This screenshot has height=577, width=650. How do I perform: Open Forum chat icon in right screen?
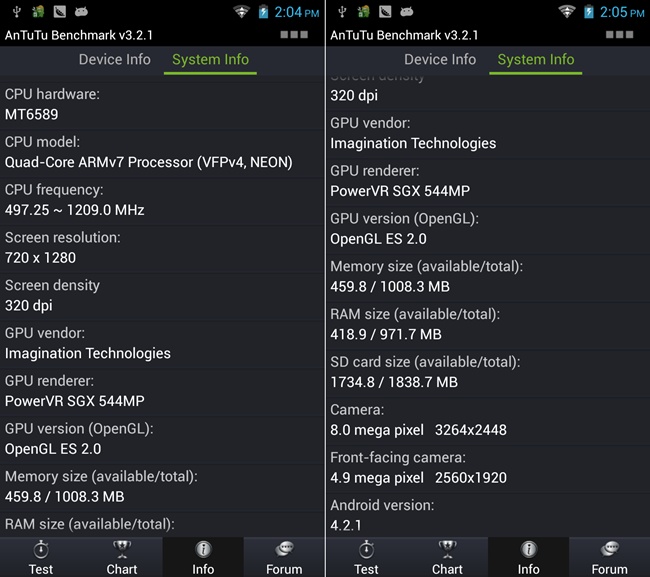(x=610, y=549)
